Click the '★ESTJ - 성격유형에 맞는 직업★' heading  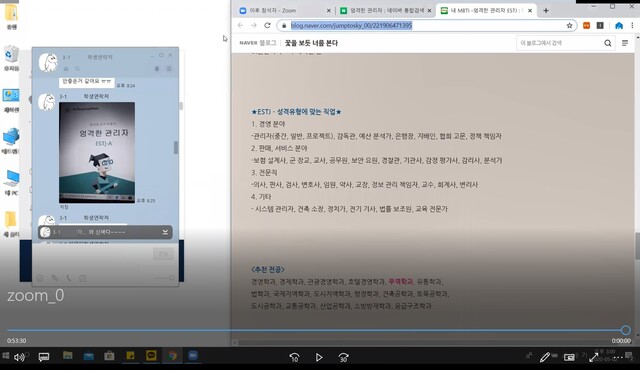pos(296,111)
